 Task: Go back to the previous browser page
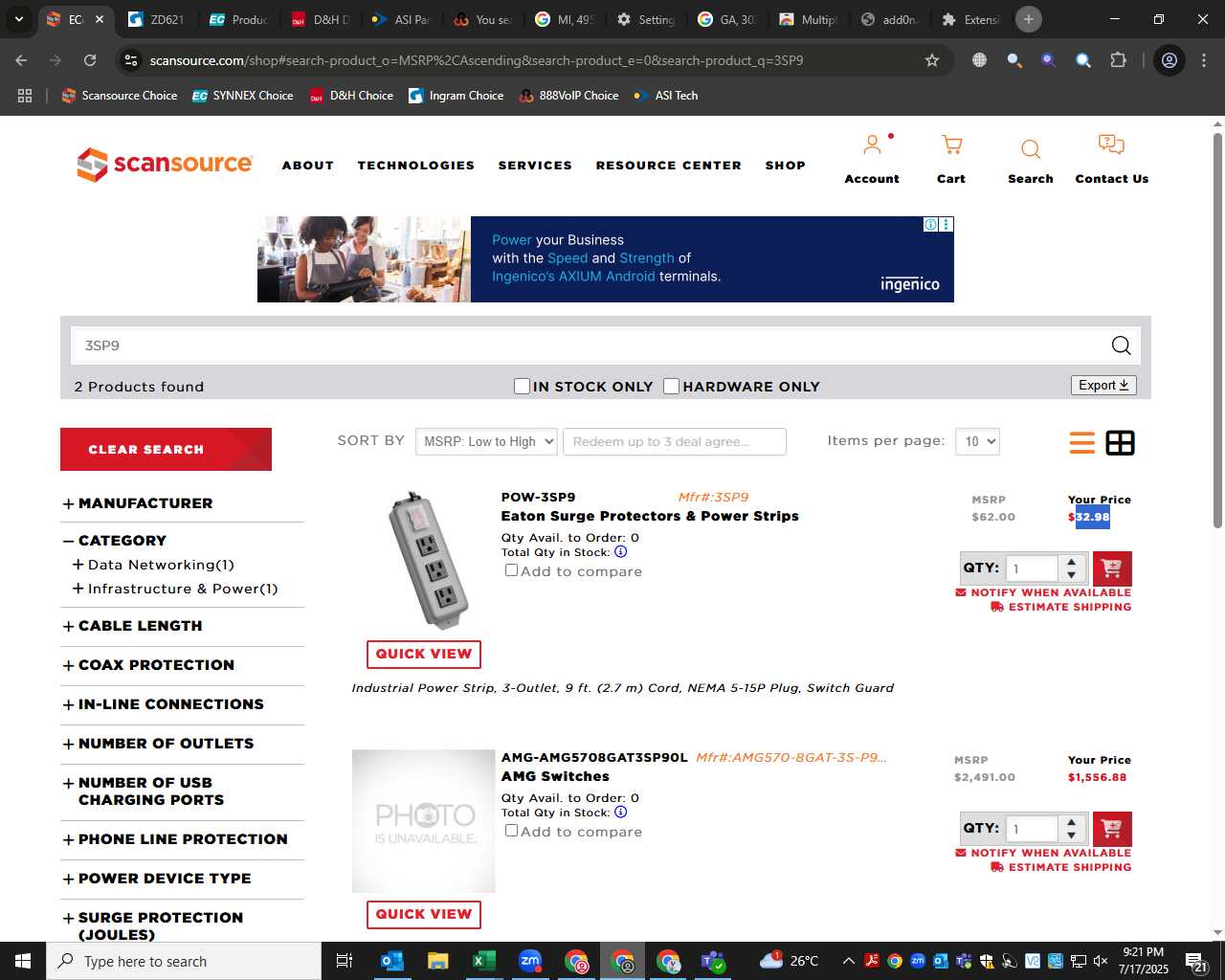click(22, 60)
